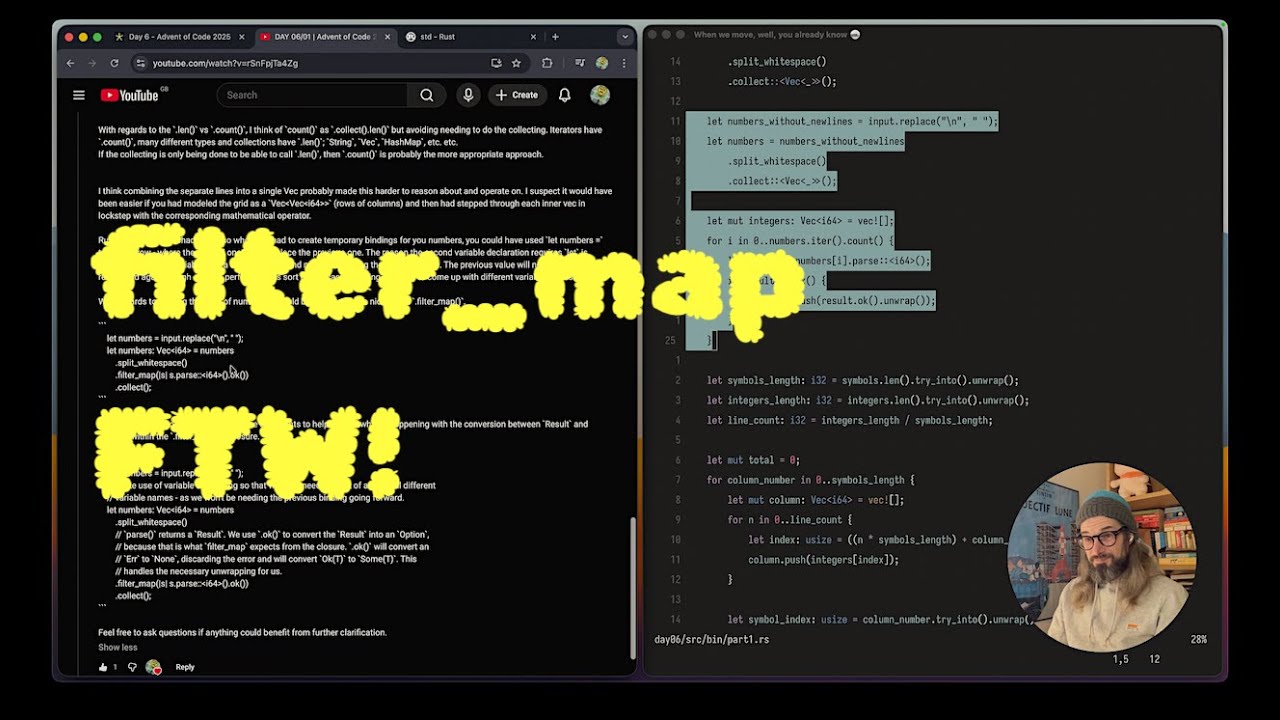Click the creator heart avatar on comment
Image resolution: width=1280 pixels, height=720 pixels.
(x=153, y=667)
